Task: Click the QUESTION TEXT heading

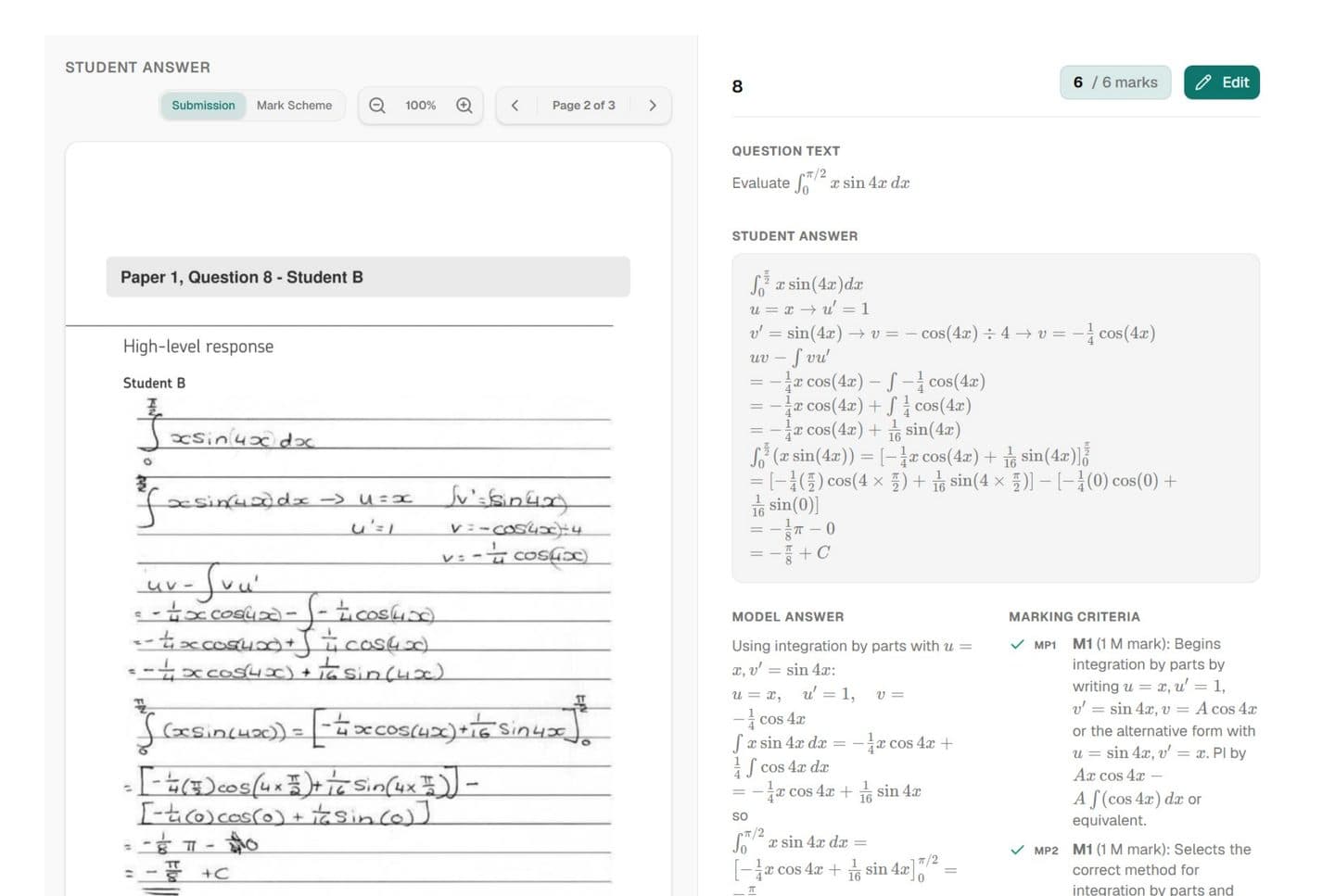Action: click(785, 151)
